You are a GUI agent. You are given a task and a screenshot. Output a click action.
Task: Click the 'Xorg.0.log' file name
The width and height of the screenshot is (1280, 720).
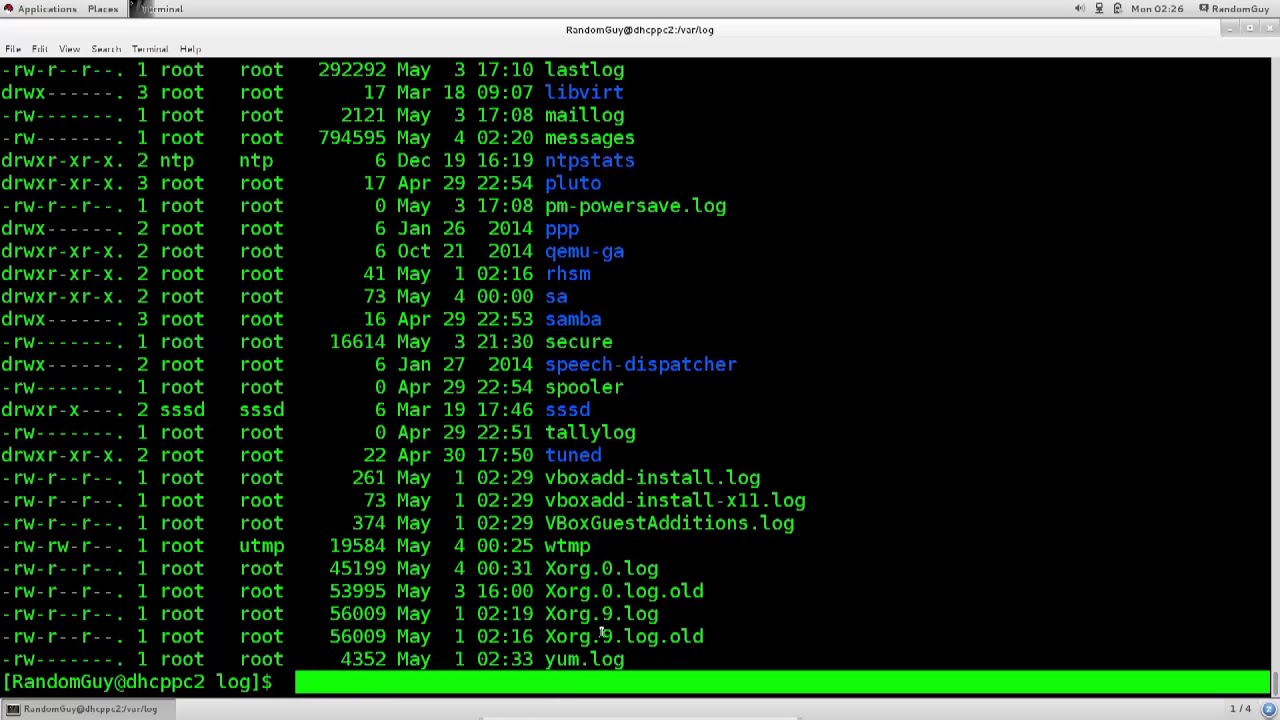[601, 569]
